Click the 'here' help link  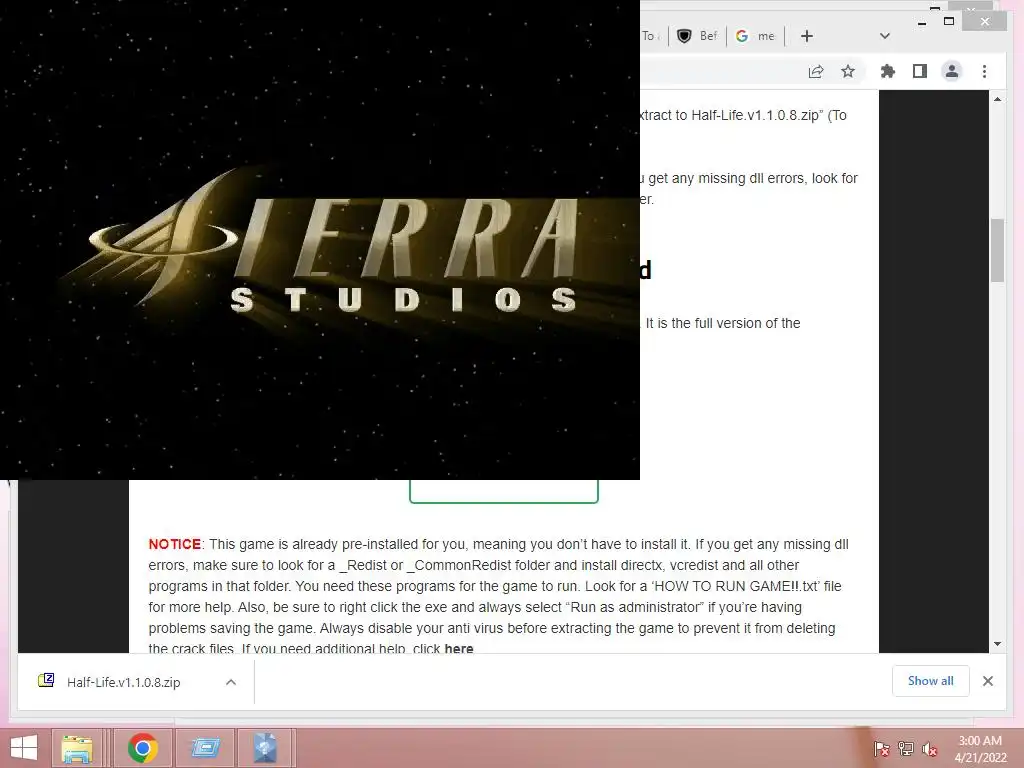[458, 648]
